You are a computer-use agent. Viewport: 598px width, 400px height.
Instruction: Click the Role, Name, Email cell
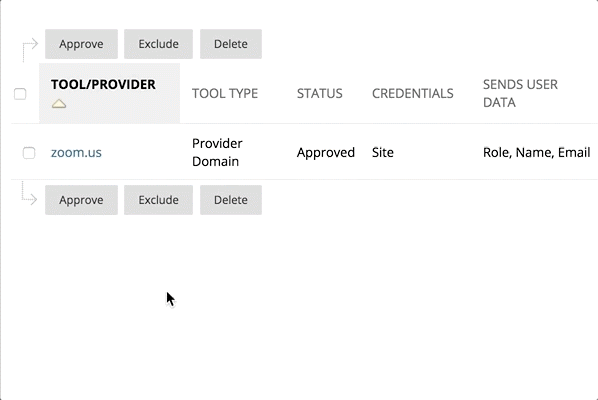[537, 153]
